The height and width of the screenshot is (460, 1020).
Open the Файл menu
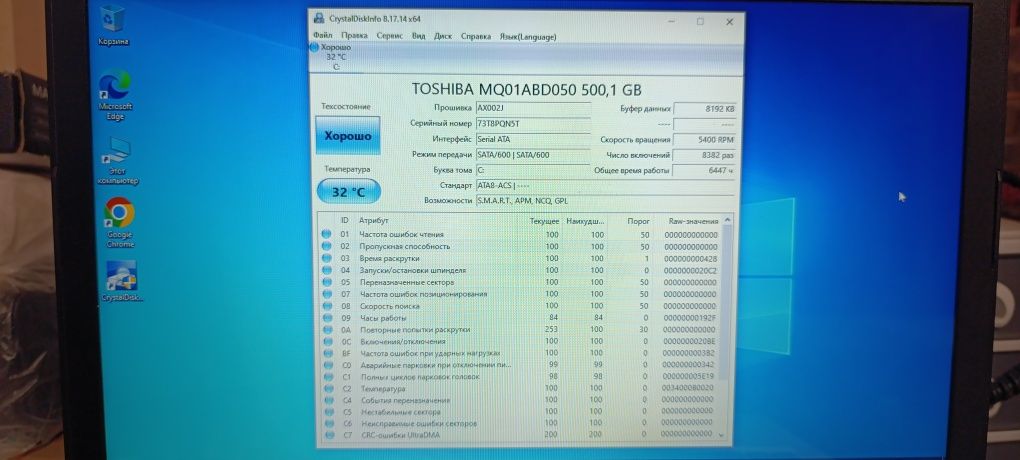[x=323, y=36]
